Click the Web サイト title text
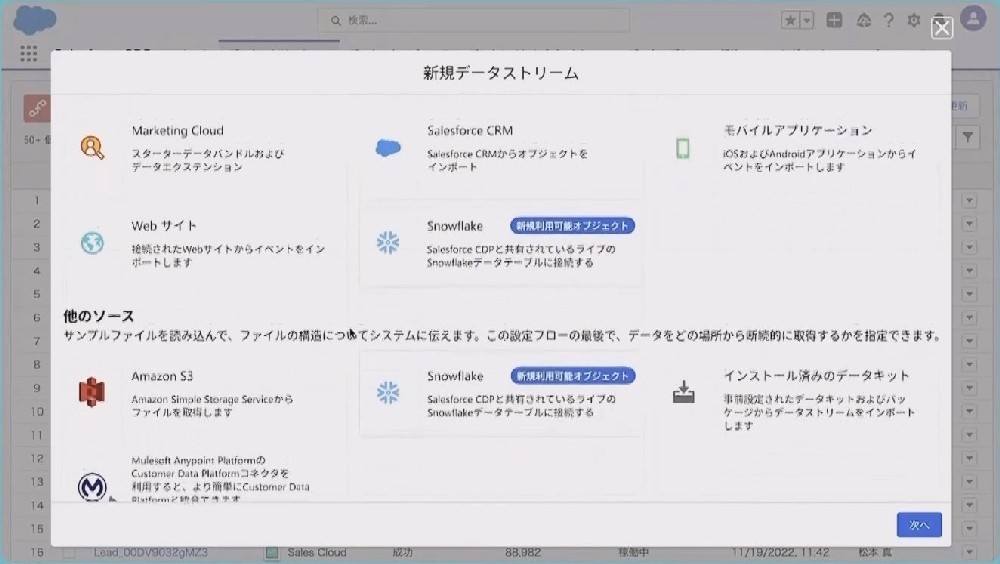The image size is (1000, 564). [164, 226]
